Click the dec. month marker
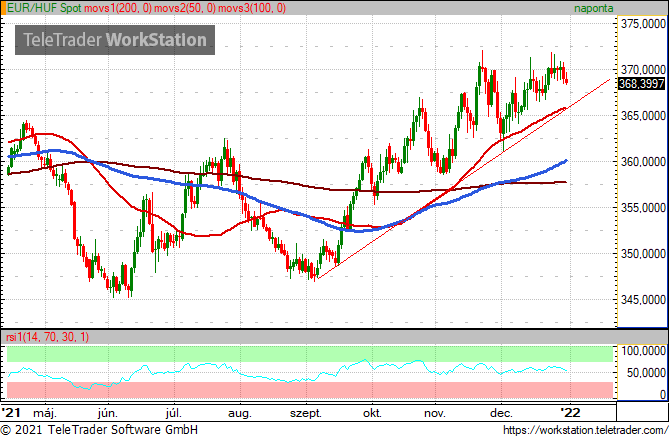 pos(501,413)
